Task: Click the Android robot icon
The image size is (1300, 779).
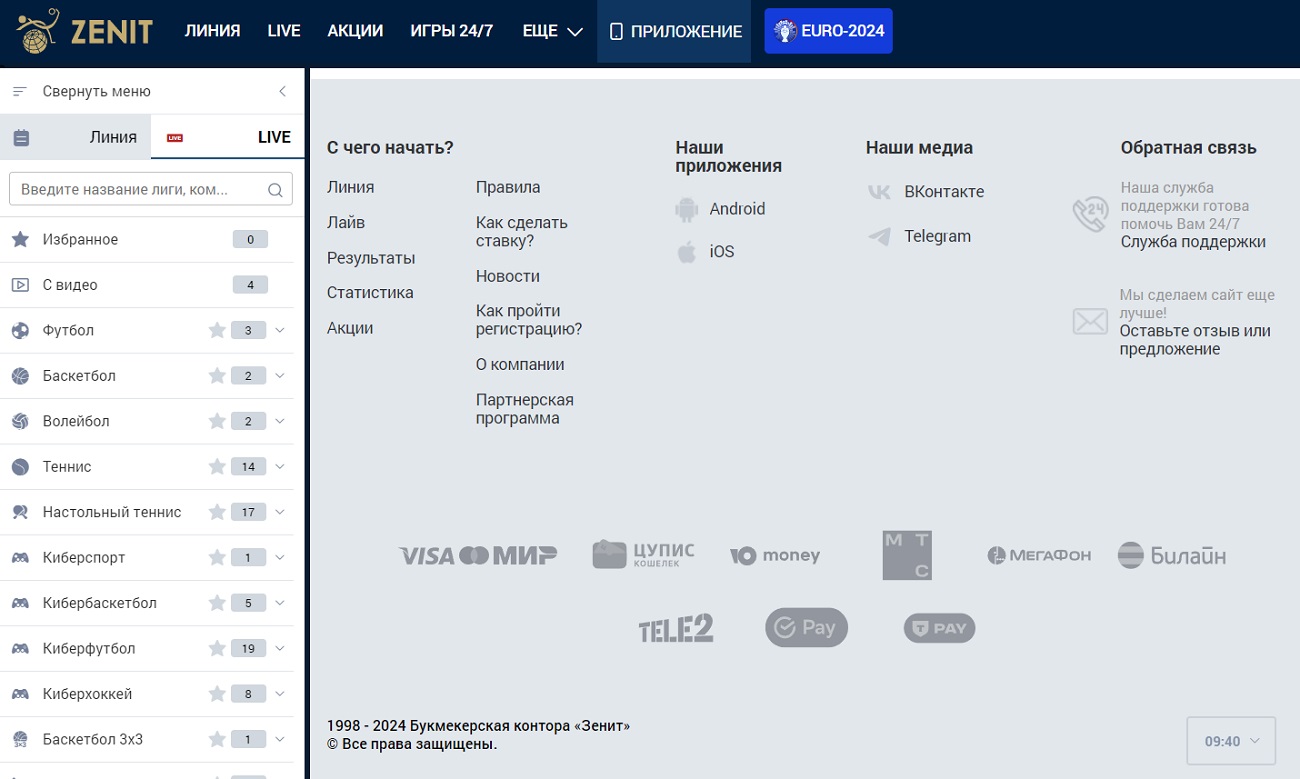Action: coord(686,209)
